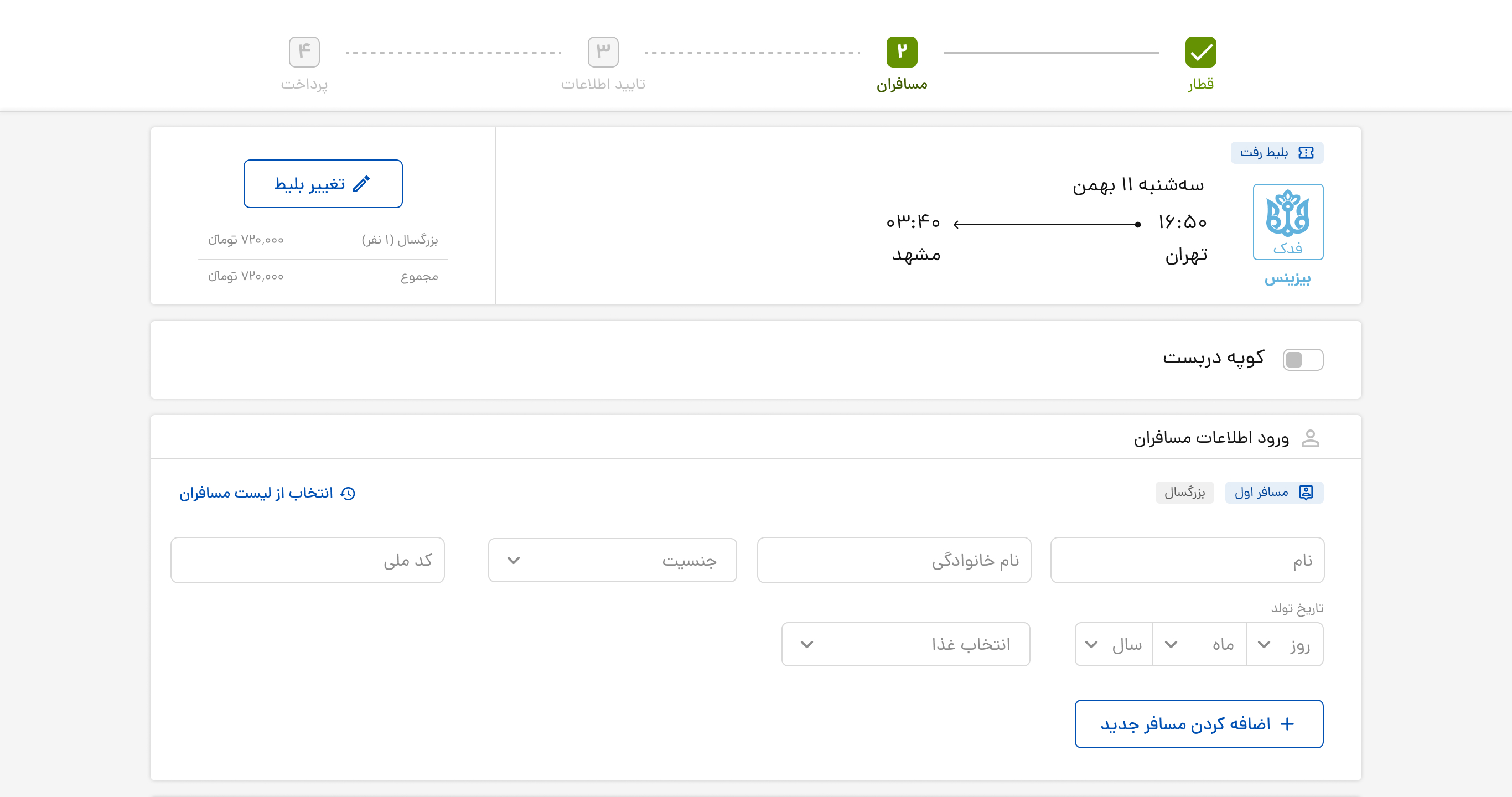Screen dimensions: 1512x797
Task: Click the person icon beside ورود اطلاعات مسافران
Action: 1310,438
